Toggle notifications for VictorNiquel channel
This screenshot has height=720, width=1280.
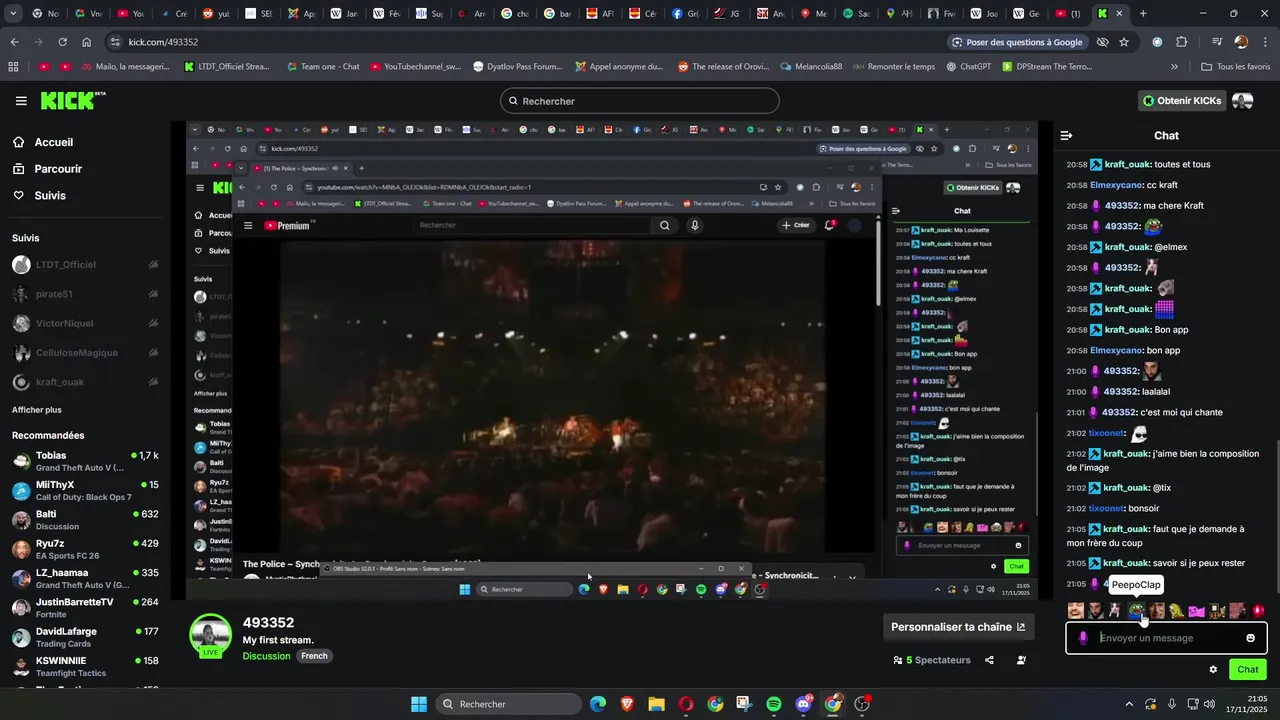click(153, 323)
